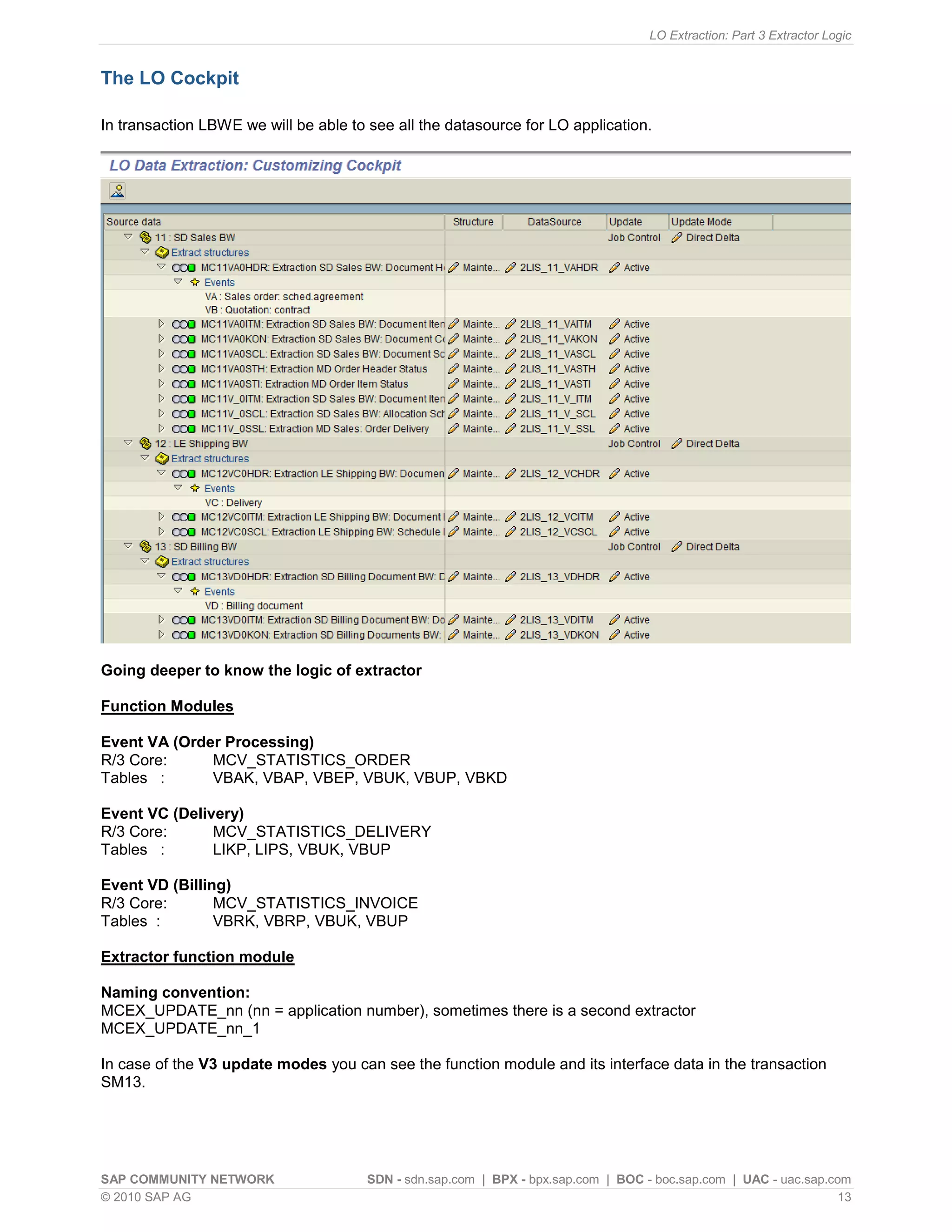The height and width of the screenshot is (1232, 952).
Task: Click traffic light icon of MC11VA0KON
Action: [183, 339]
